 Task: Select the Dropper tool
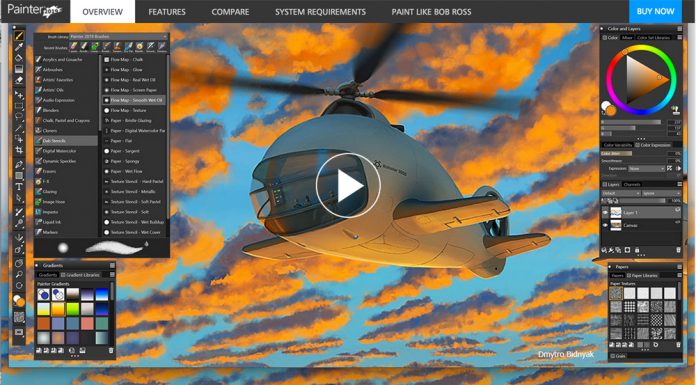pyautogui.click(x=19, y=47)
